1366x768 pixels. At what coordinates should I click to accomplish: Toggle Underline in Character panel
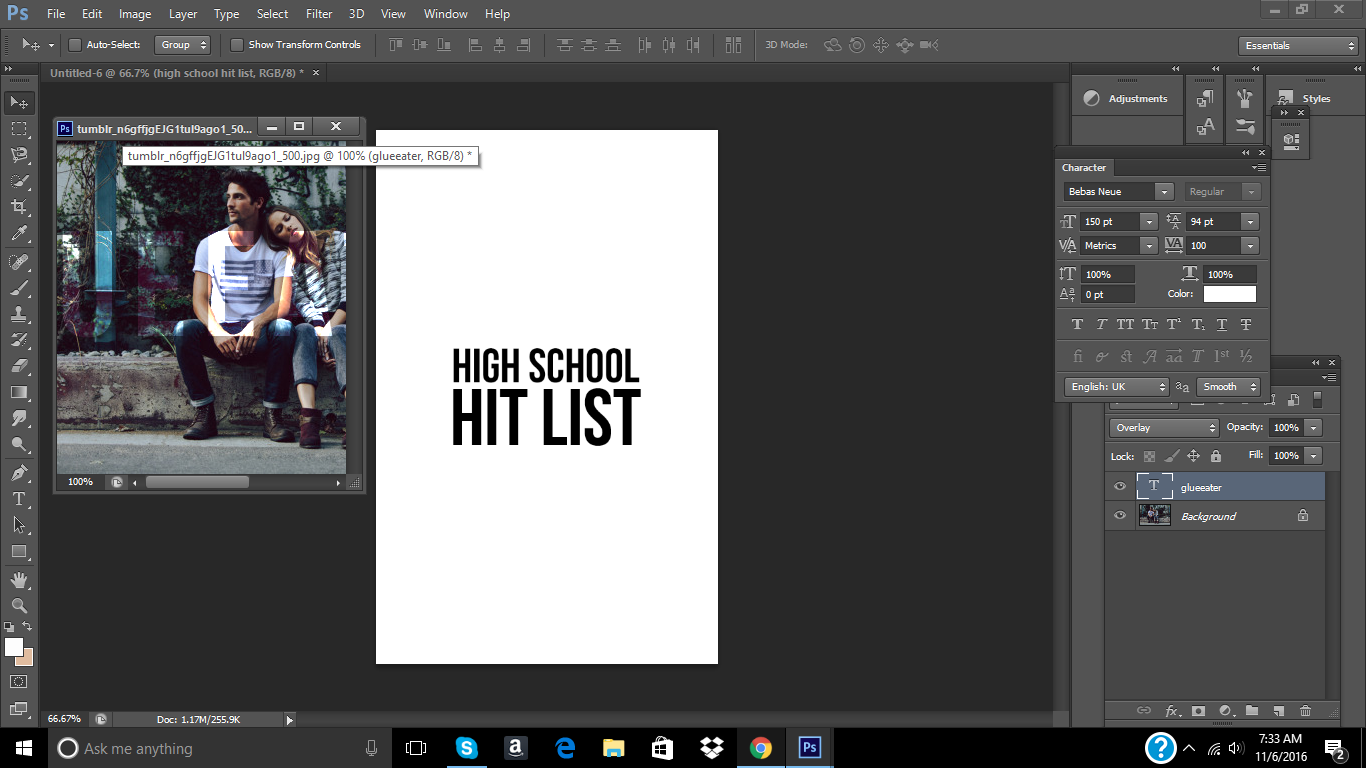[1222, 325]
